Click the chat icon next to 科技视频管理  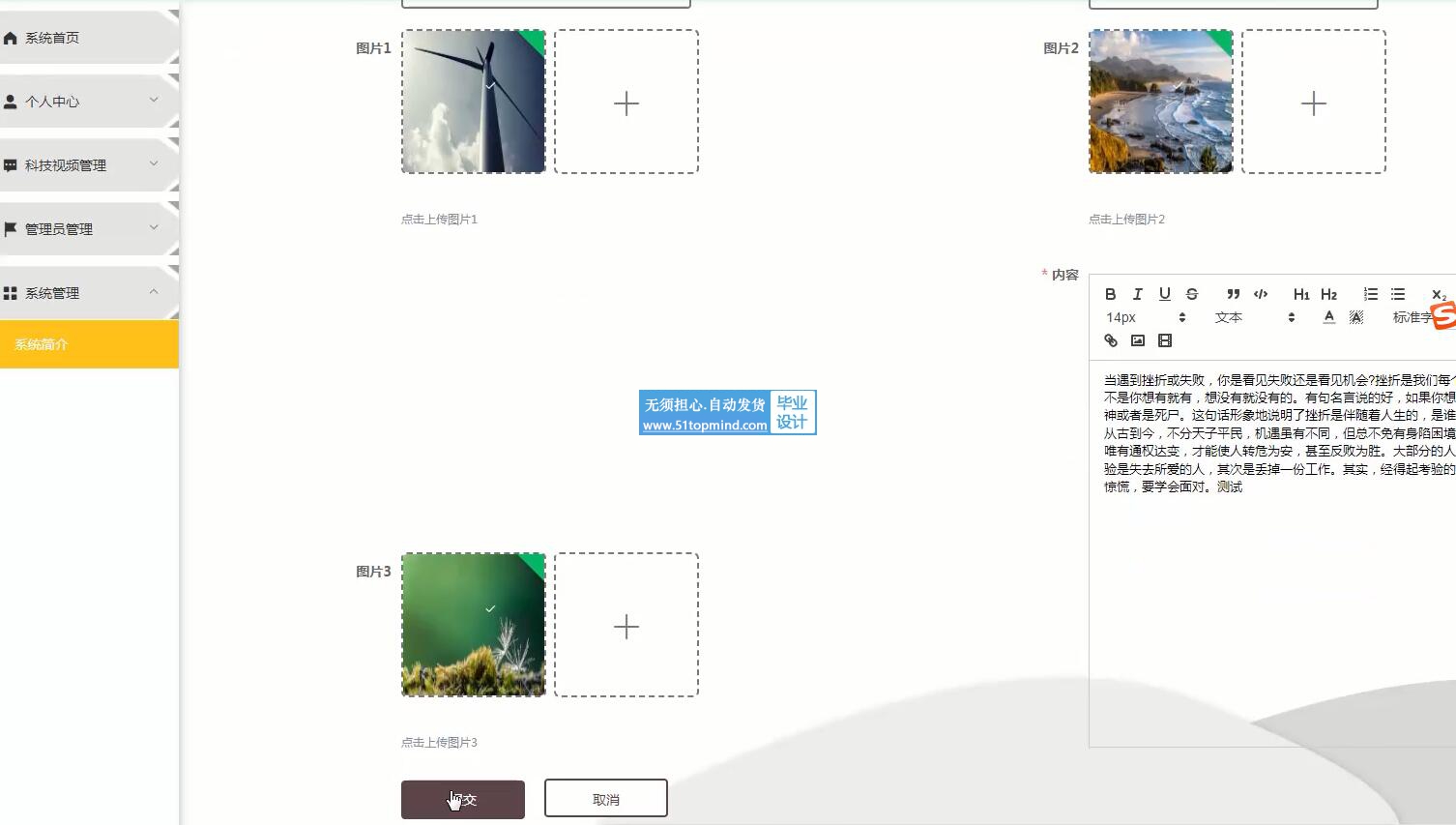[x=11, y=165]
